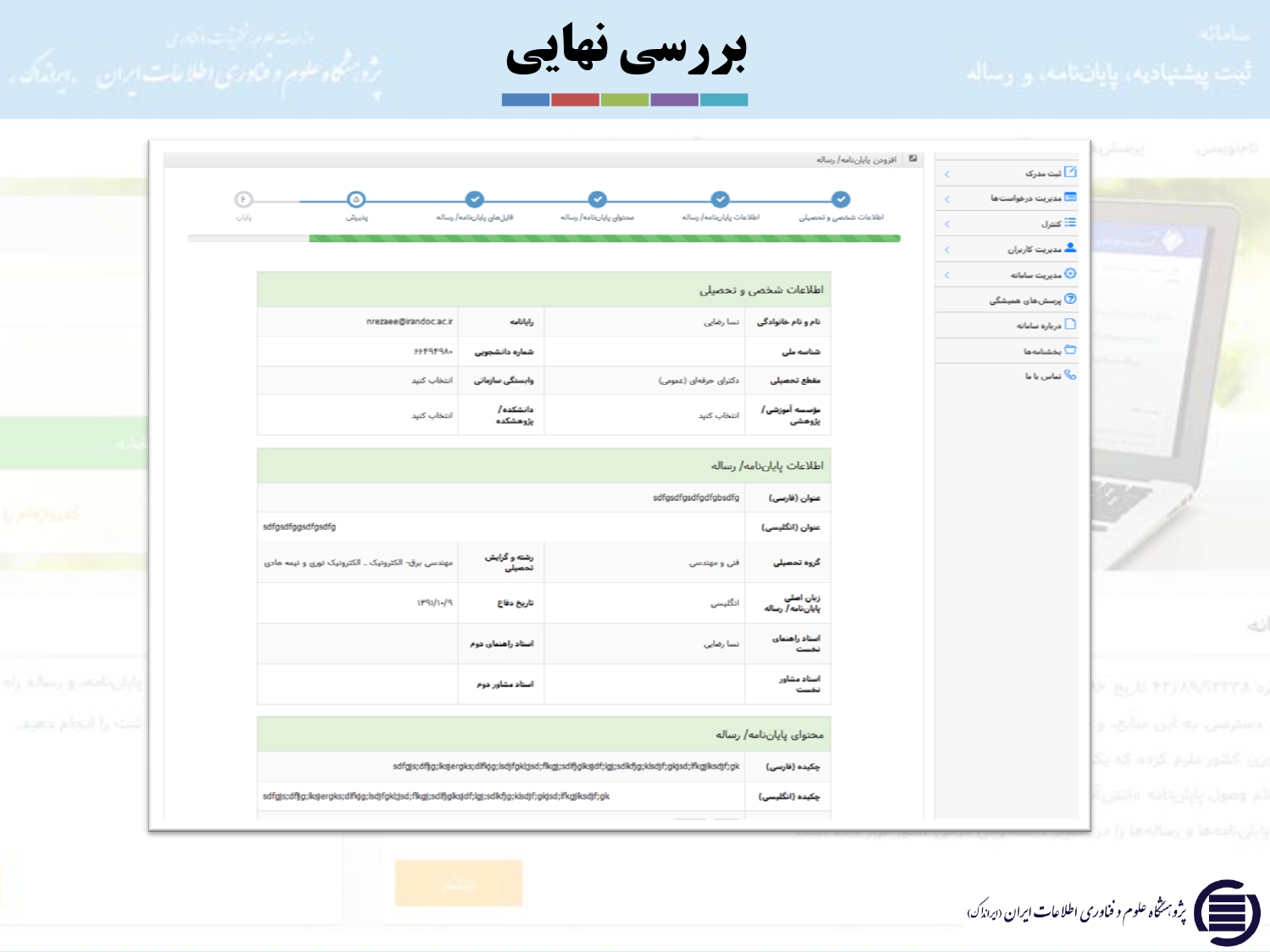Expand the کنترل chevron arrow

[947, 224]
